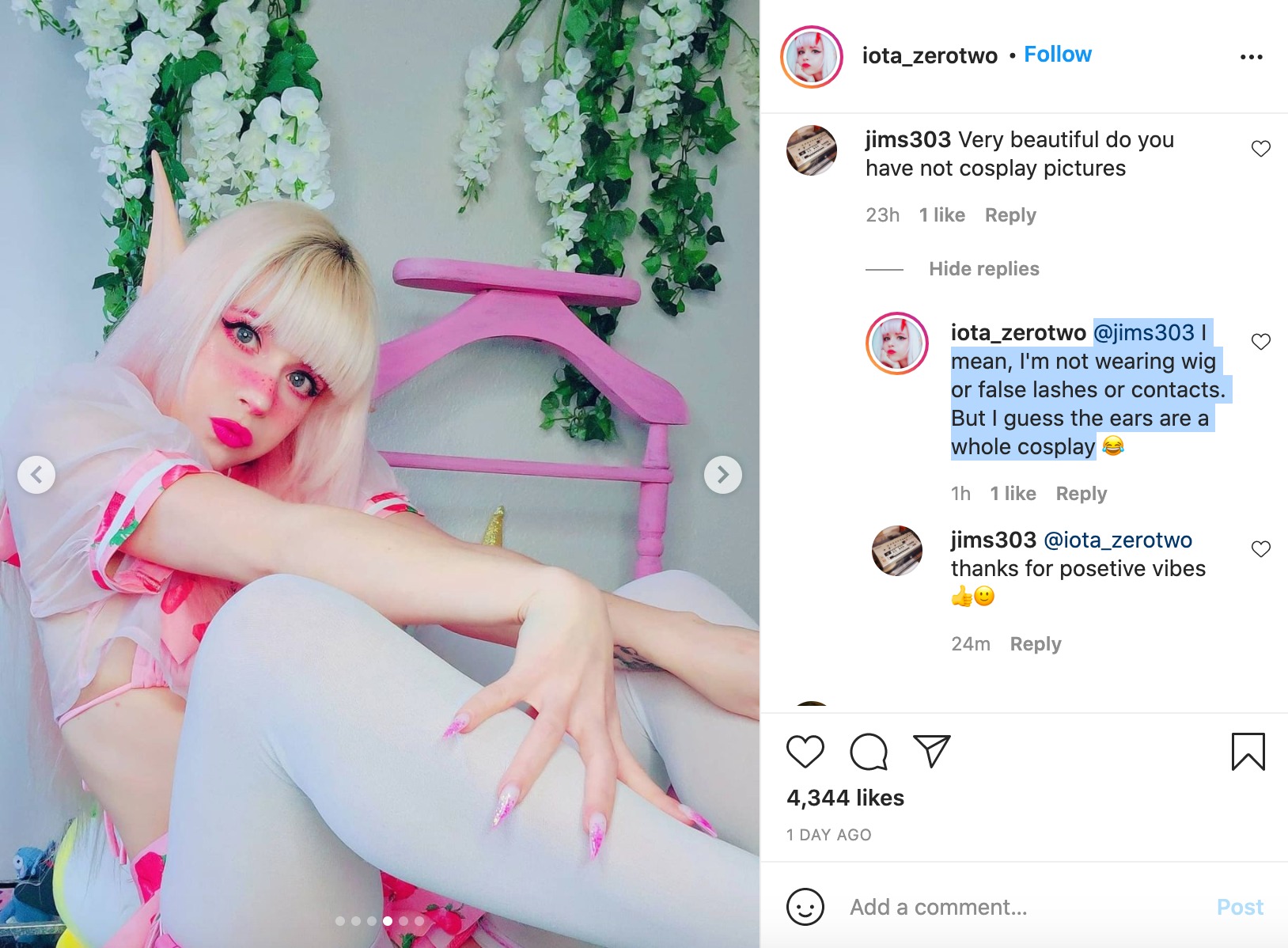Open iota_zerotwo profile avatar in header
The width and height of the screenshot is (1288, 948).
pos(812,57)
